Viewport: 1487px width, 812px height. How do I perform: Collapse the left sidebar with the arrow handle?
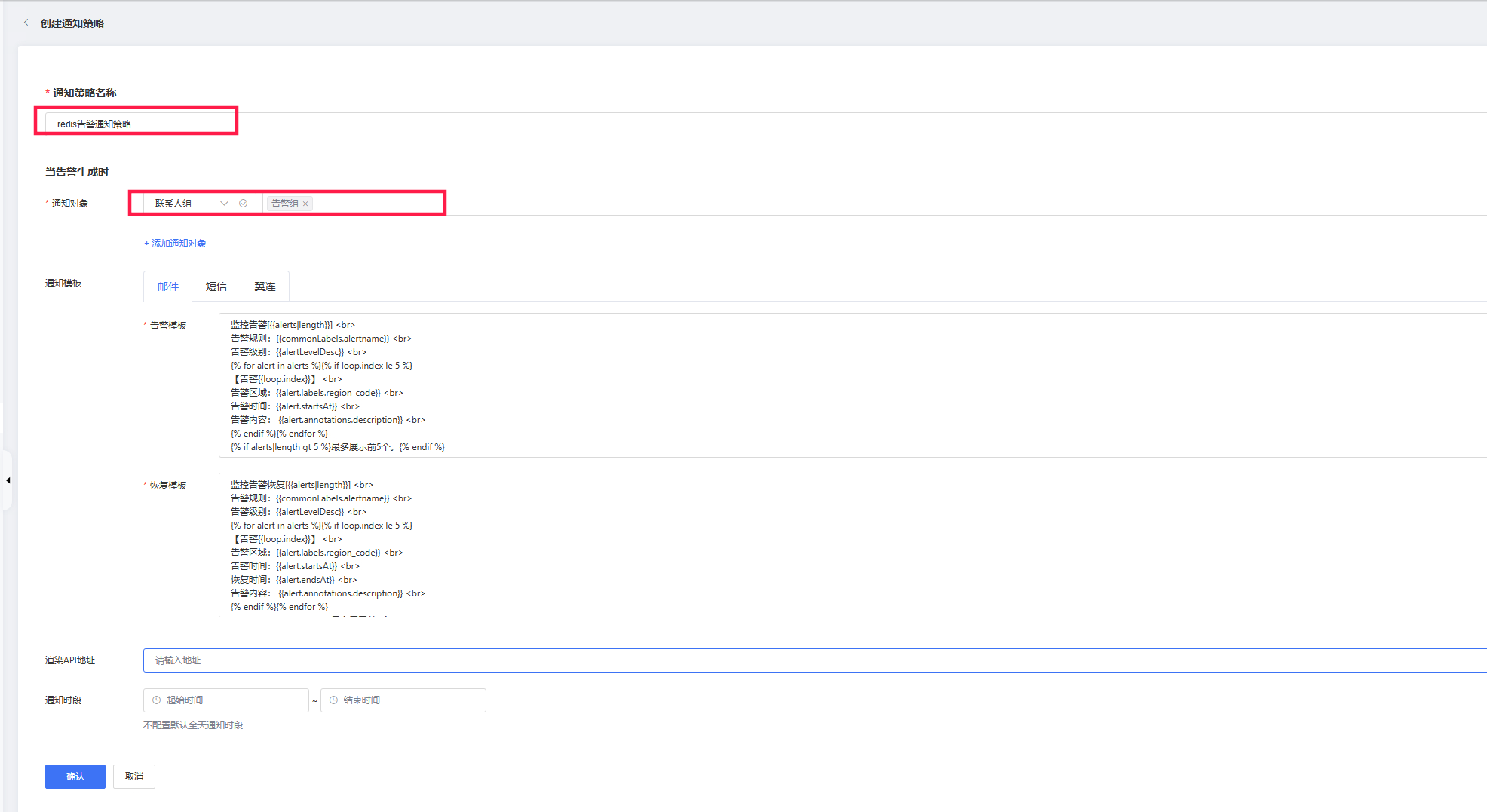8,480
